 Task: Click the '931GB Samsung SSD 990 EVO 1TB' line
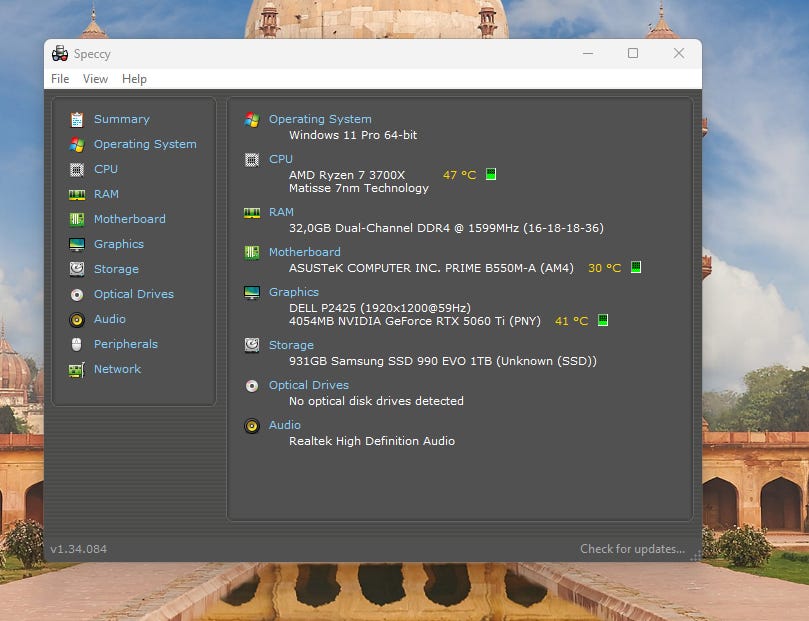click(443, 361)
